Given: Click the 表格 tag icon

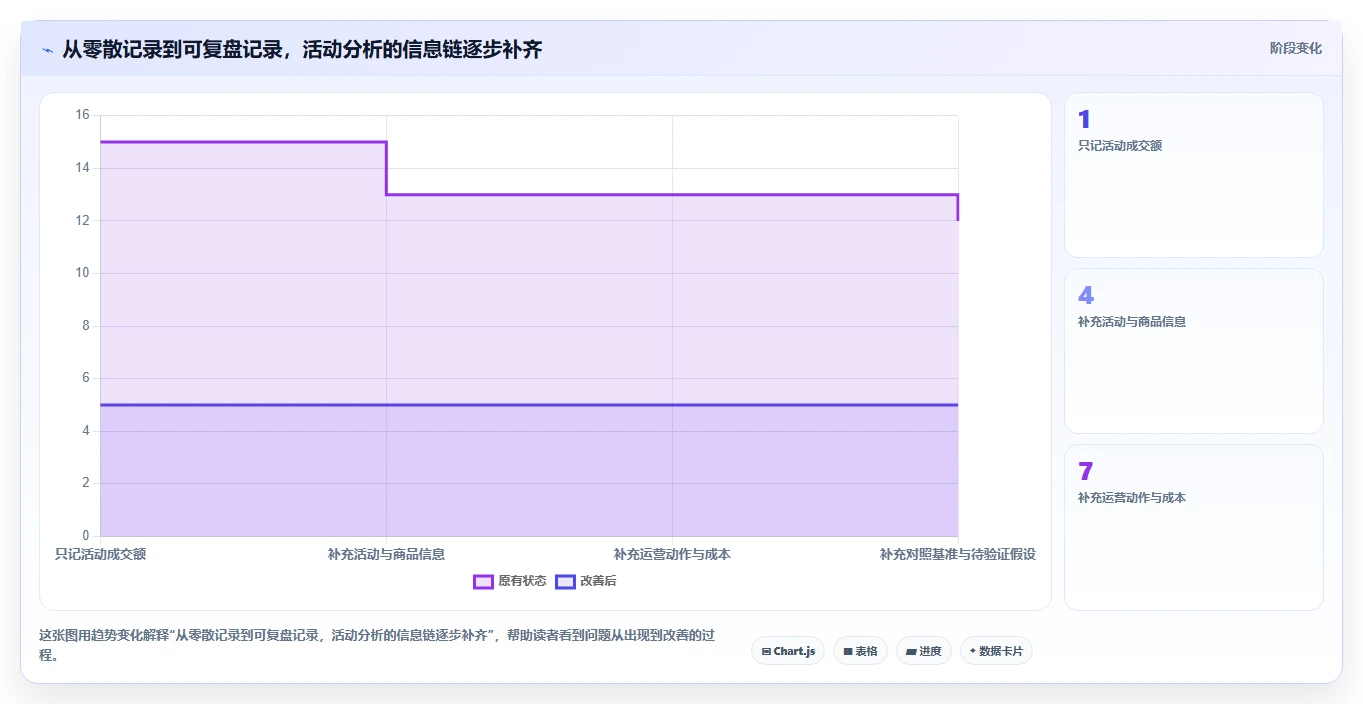Looking at the screenshot, I should [x=848, y=652].
